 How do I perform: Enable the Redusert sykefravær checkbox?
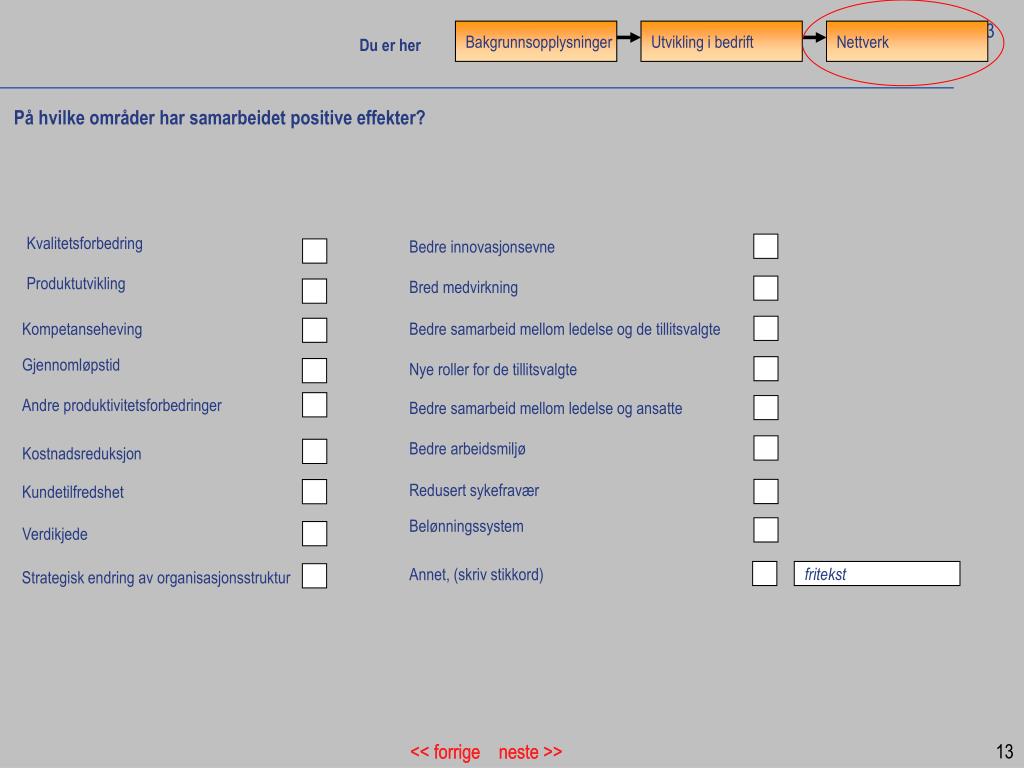tap(765, 491)
